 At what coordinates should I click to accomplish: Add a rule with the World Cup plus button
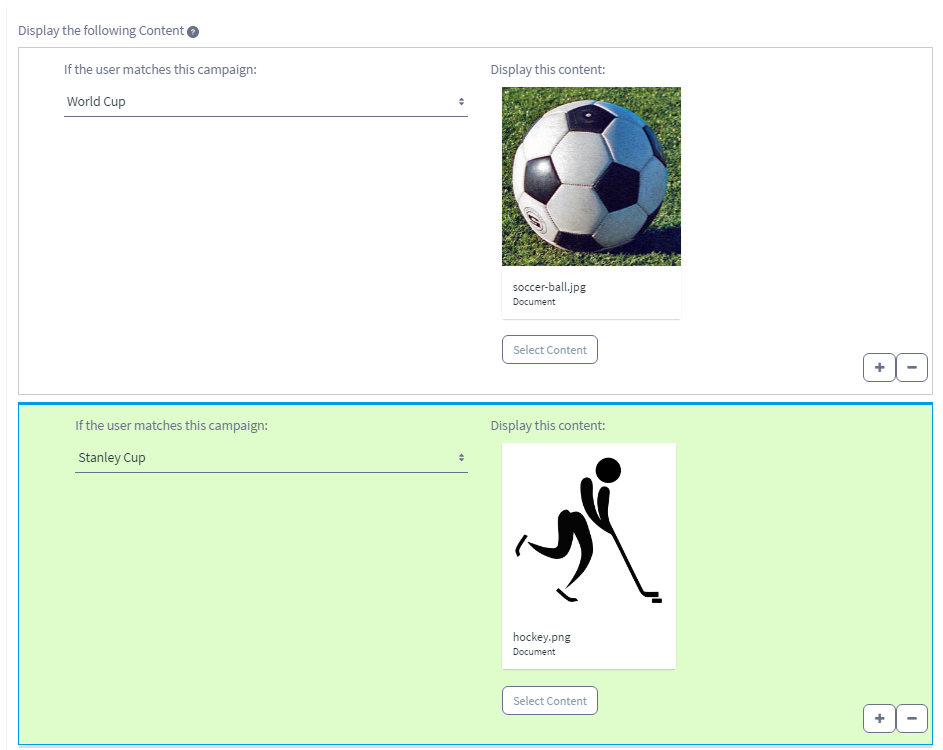pos(879,367)
